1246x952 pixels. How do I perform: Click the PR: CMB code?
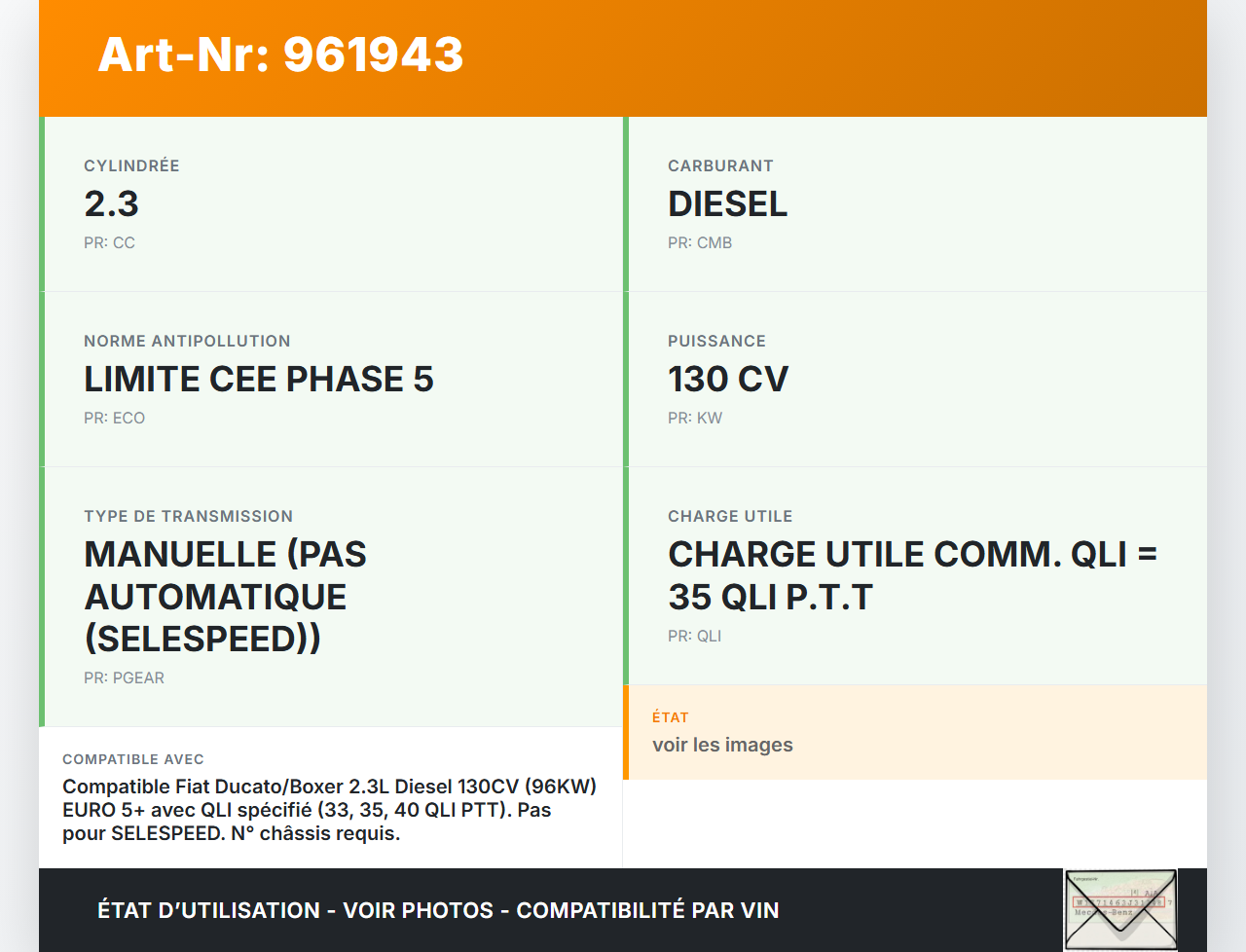pos(700,242)
